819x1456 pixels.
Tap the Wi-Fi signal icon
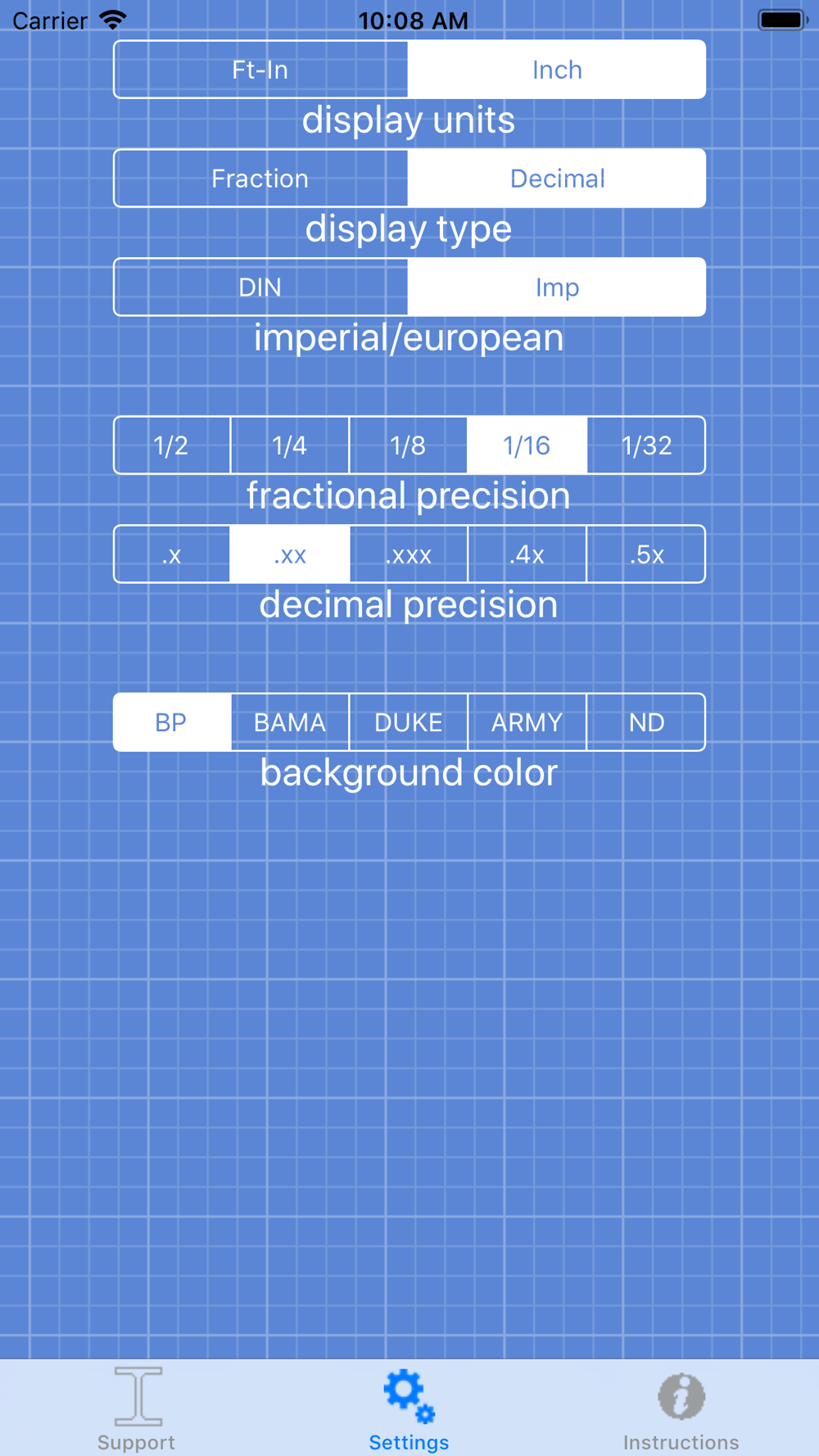pyautogui.click(x=113, y=20)
